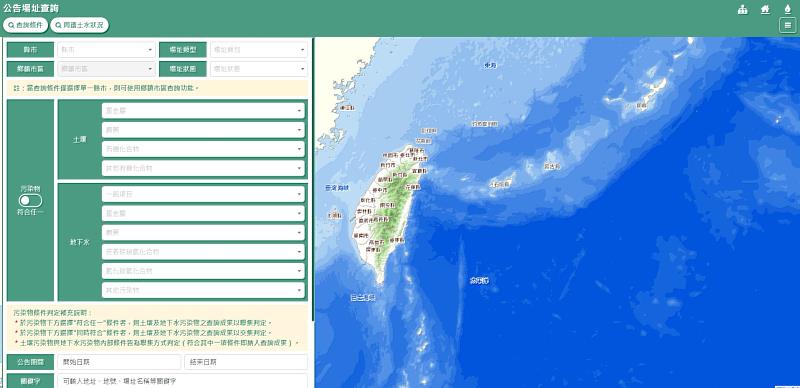Expand the 土壤 重金屬 dropdown
Image resolution: width=800 pixels, height=388 pixels.
click(203, 111)
